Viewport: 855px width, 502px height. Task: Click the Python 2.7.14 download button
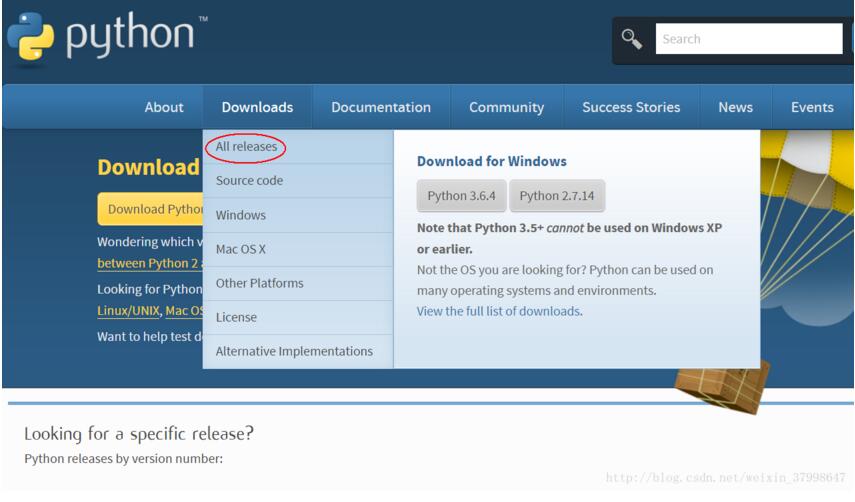557,196
